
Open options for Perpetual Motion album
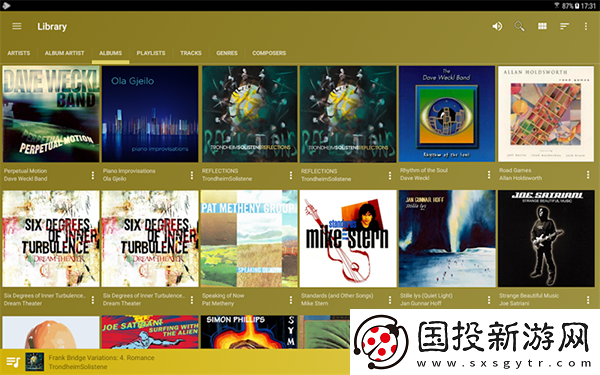[93, 175]
